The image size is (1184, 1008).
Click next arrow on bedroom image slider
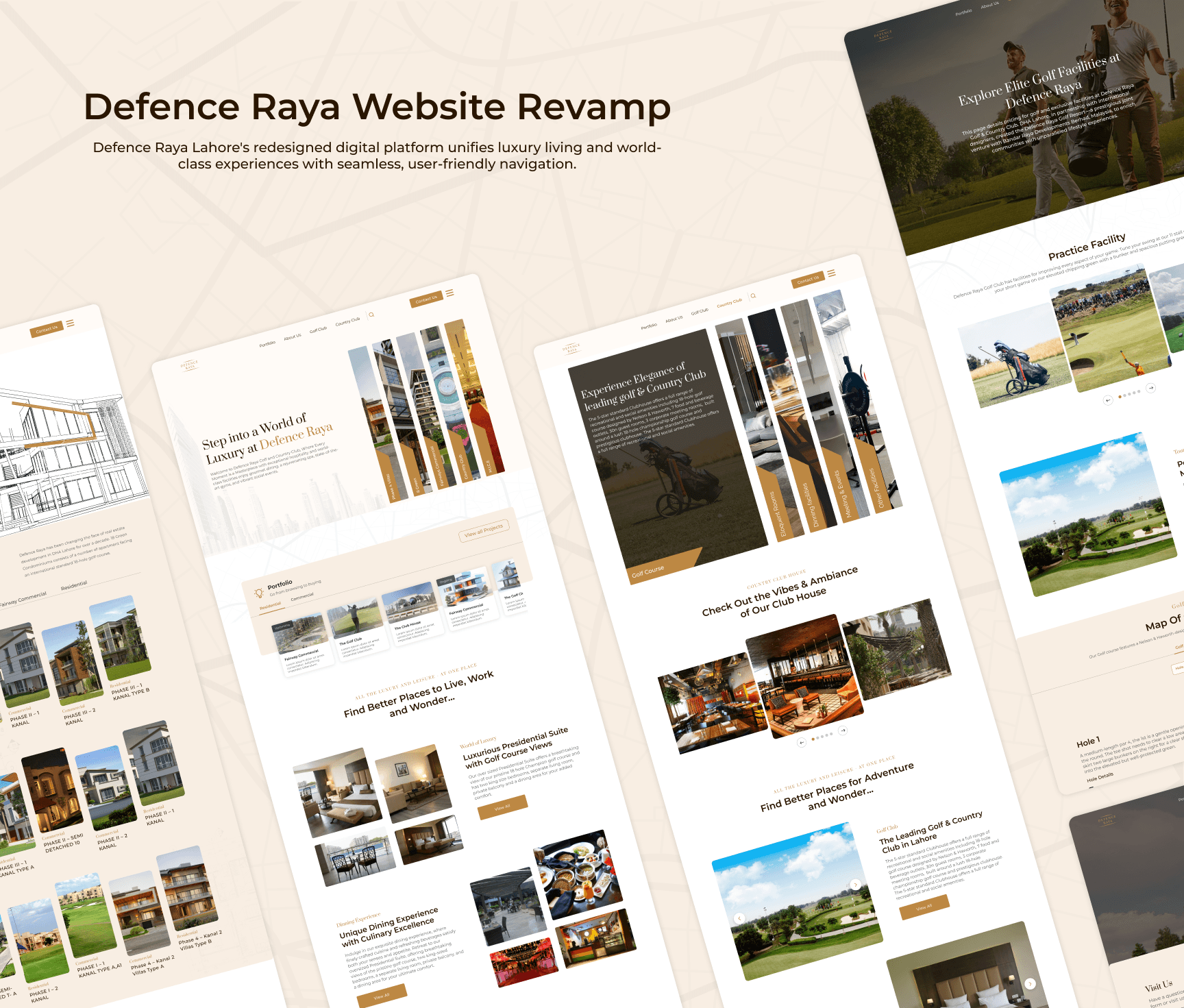pyautogui.click(x=1030, y=984)
